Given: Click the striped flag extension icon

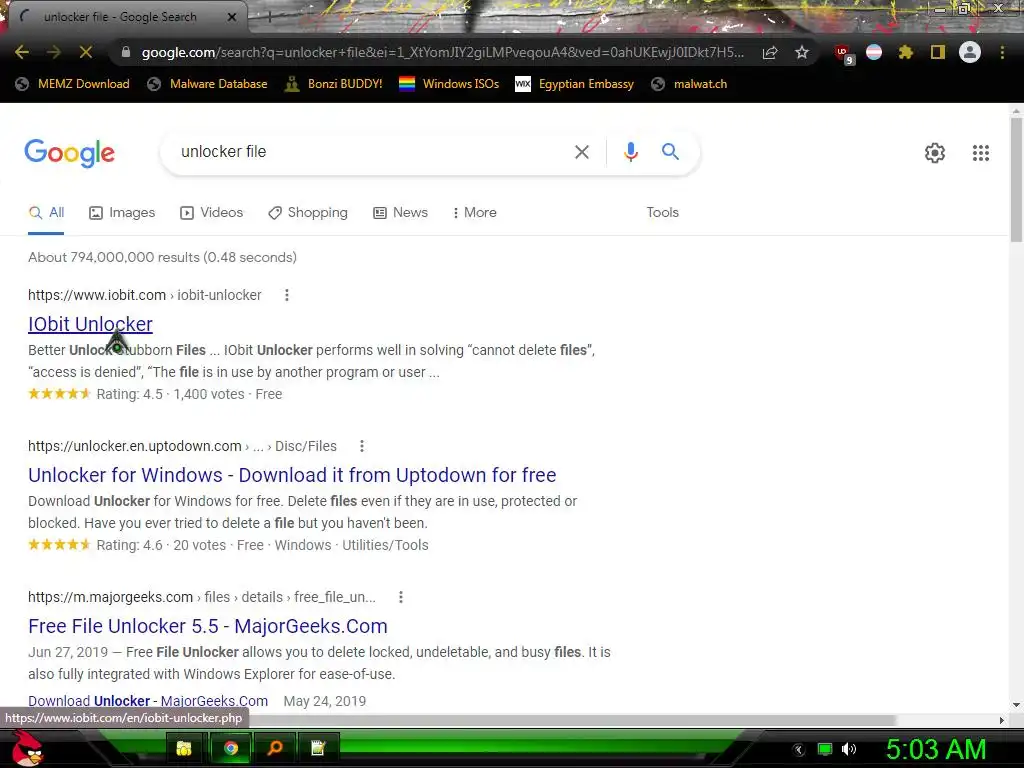Looking at the screenshot, I should pyautogui.click(x=874, y=52).
